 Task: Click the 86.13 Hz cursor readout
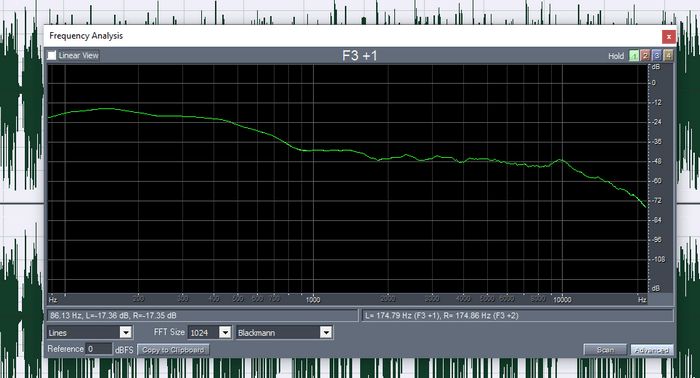[x=202, y=316]
